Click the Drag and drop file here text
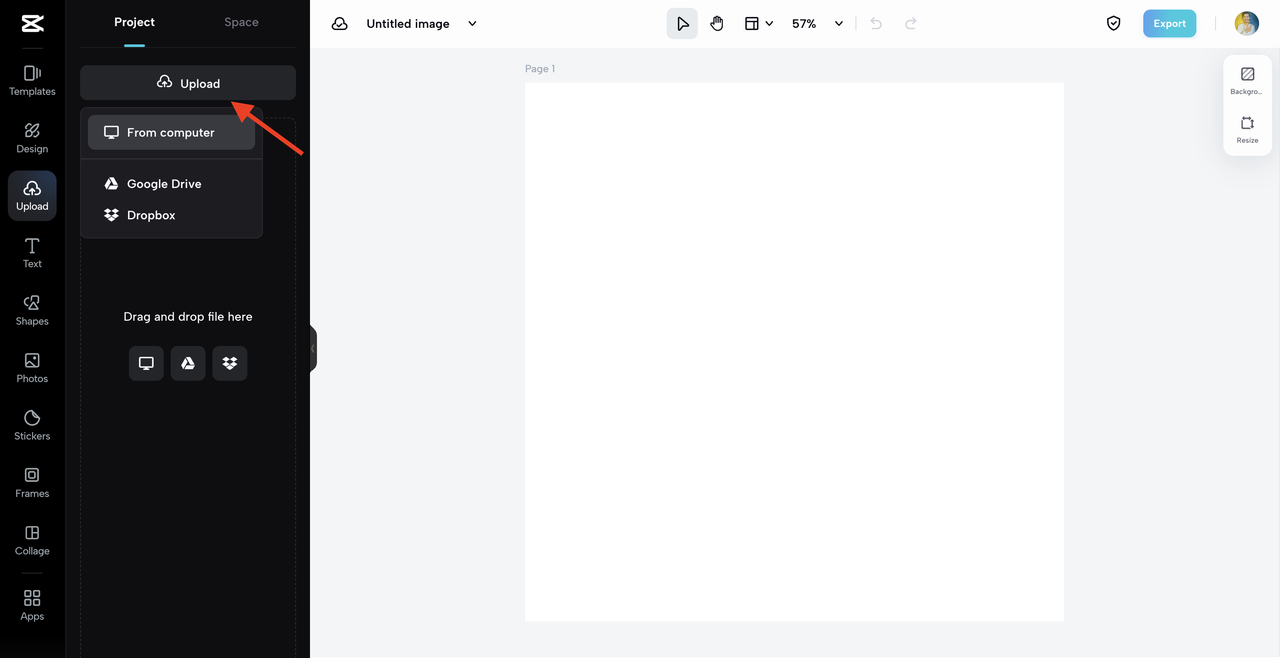Screen dimensions: 1280x658 tap(188, 316)
